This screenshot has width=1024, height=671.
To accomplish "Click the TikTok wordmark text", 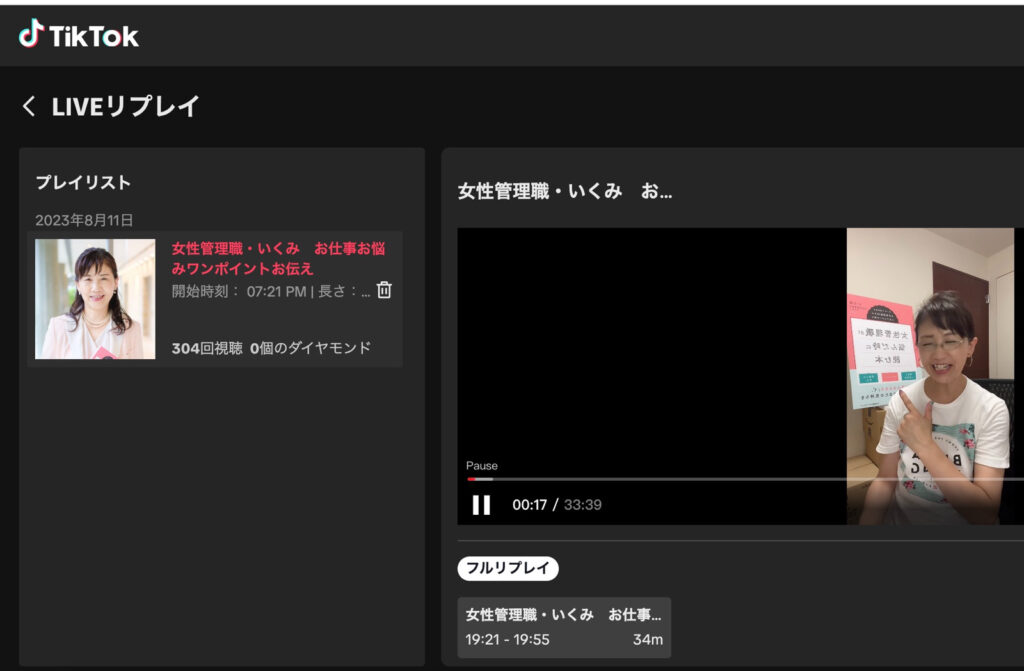I will click(94, 36).
